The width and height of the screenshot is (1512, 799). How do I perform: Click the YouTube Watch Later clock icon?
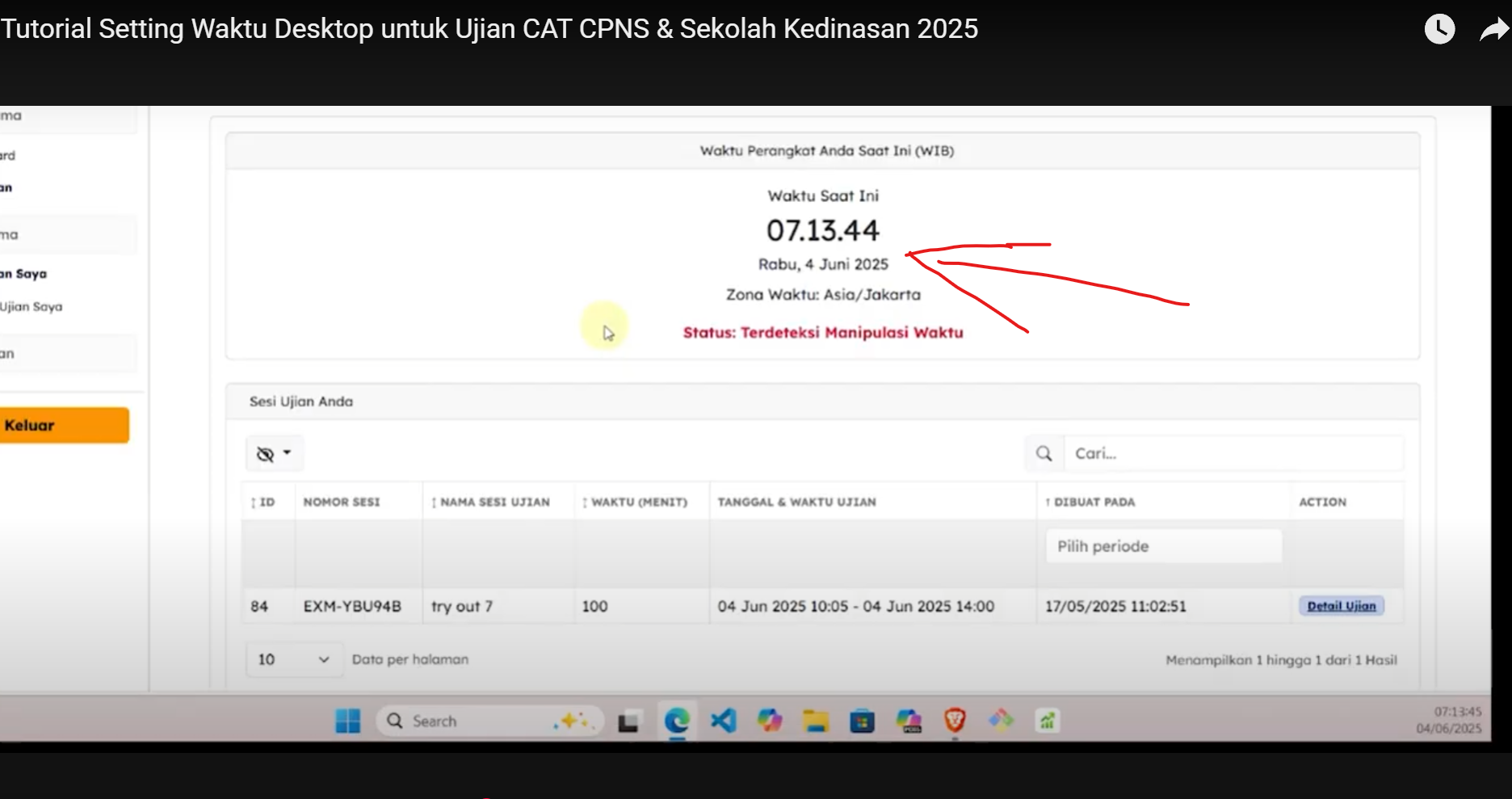(1439, 30)
